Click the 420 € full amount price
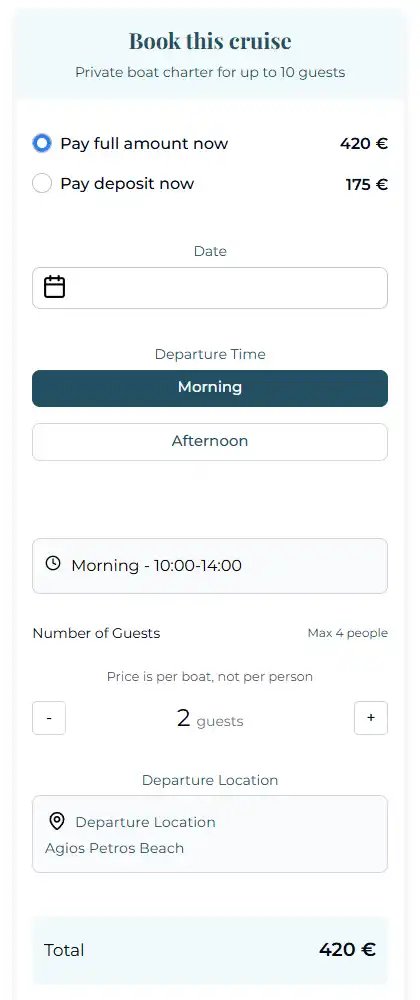The height and width of the screenshot is (1000, 420). 363,143
